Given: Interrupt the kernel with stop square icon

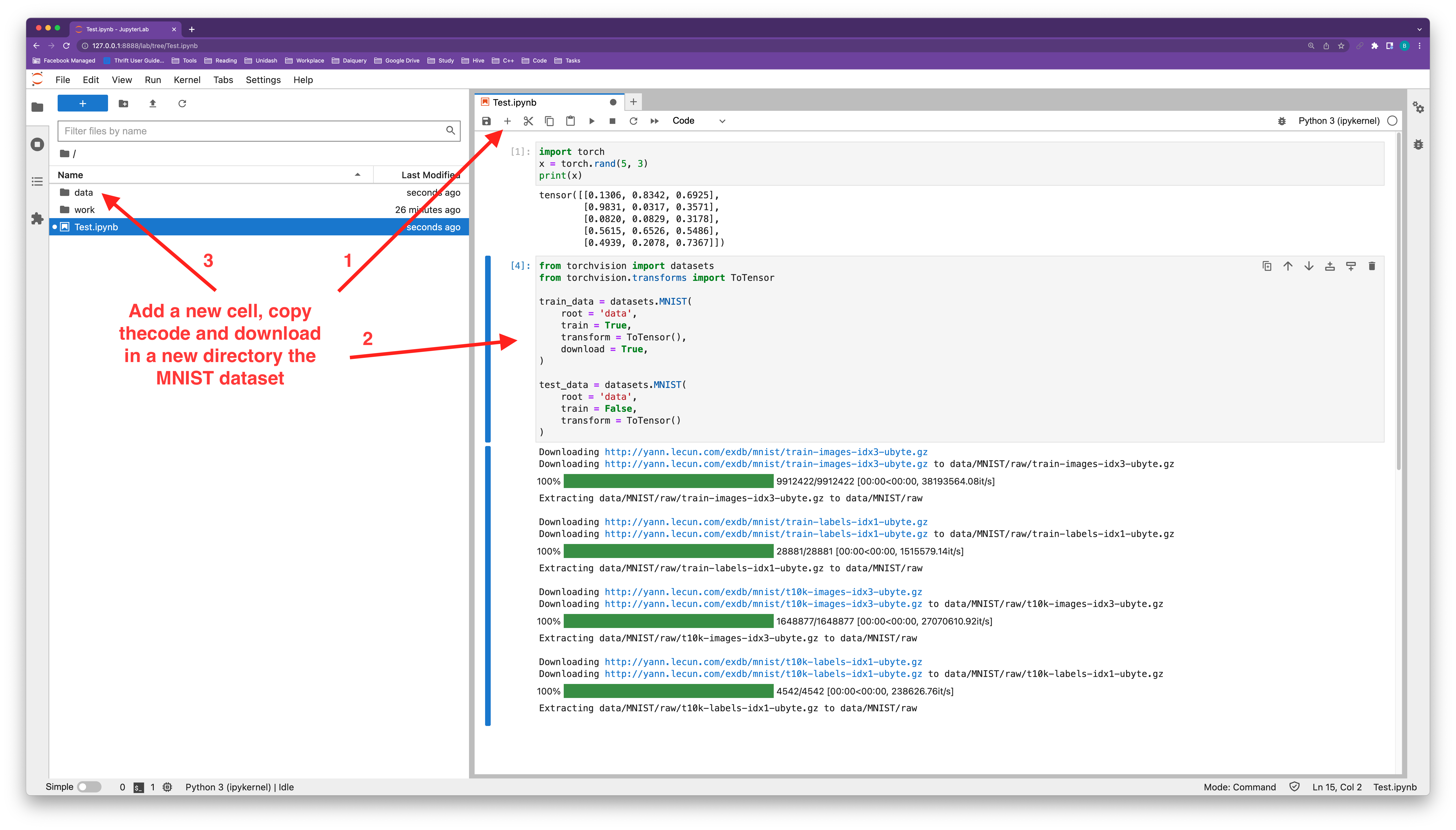Looking at the screenshot, I should pos(612,121).
